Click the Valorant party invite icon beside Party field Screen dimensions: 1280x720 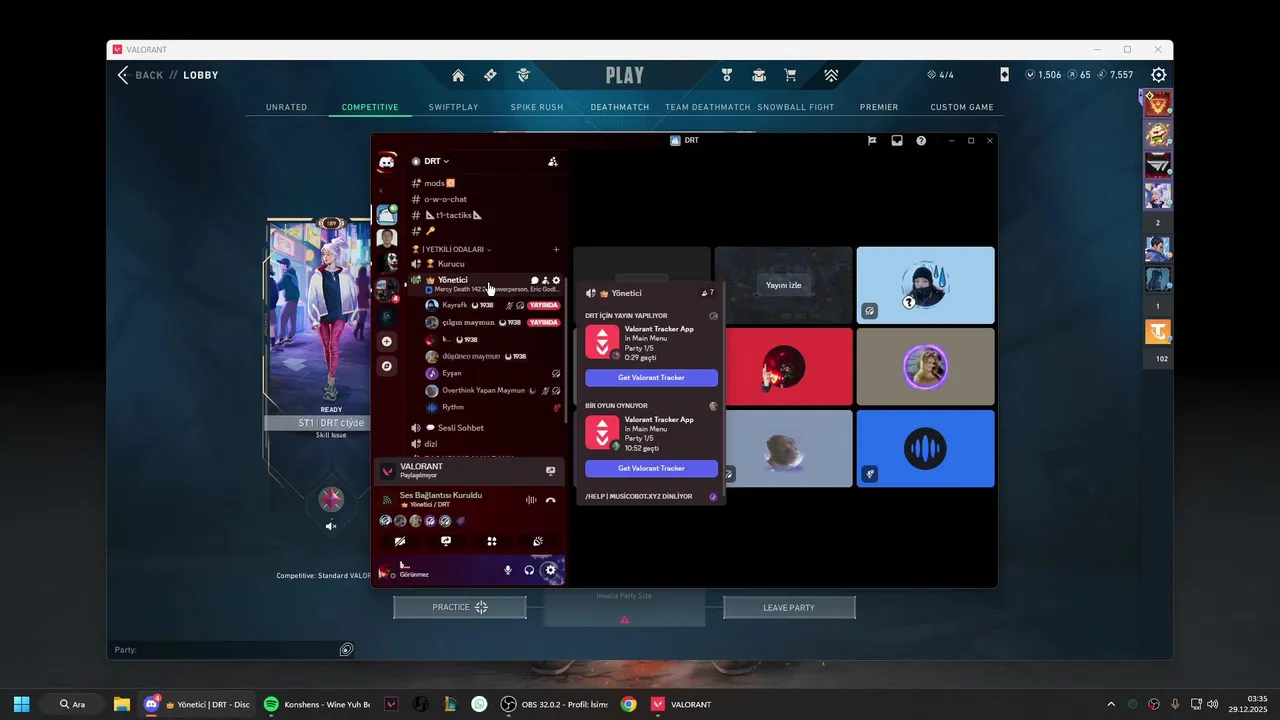pyautogui.click(x=346, y=650)
